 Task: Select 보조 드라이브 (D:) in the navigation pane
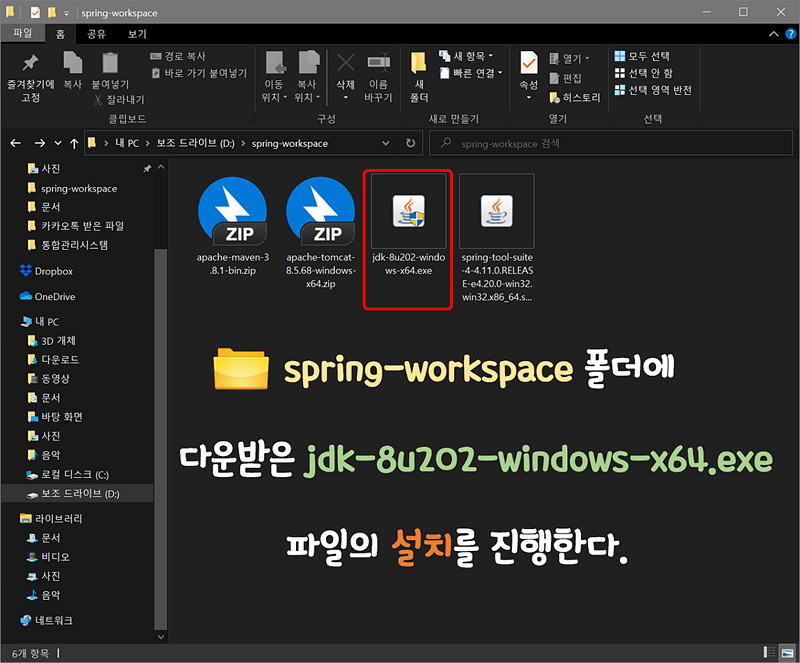77,494
